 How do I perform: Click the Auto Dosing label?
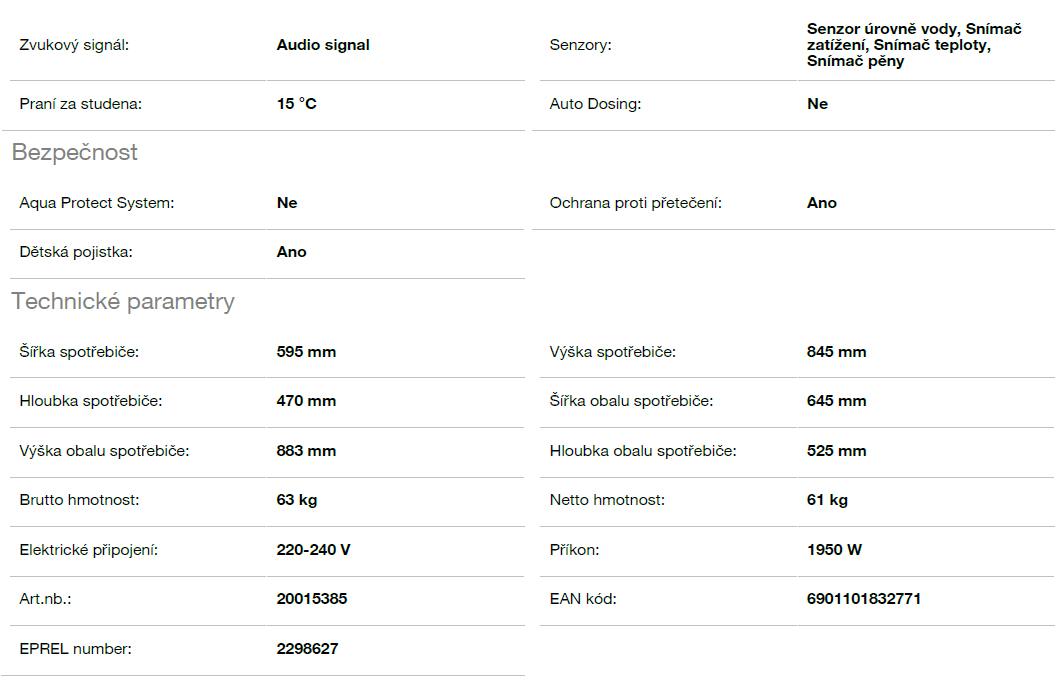pos(595,104)
